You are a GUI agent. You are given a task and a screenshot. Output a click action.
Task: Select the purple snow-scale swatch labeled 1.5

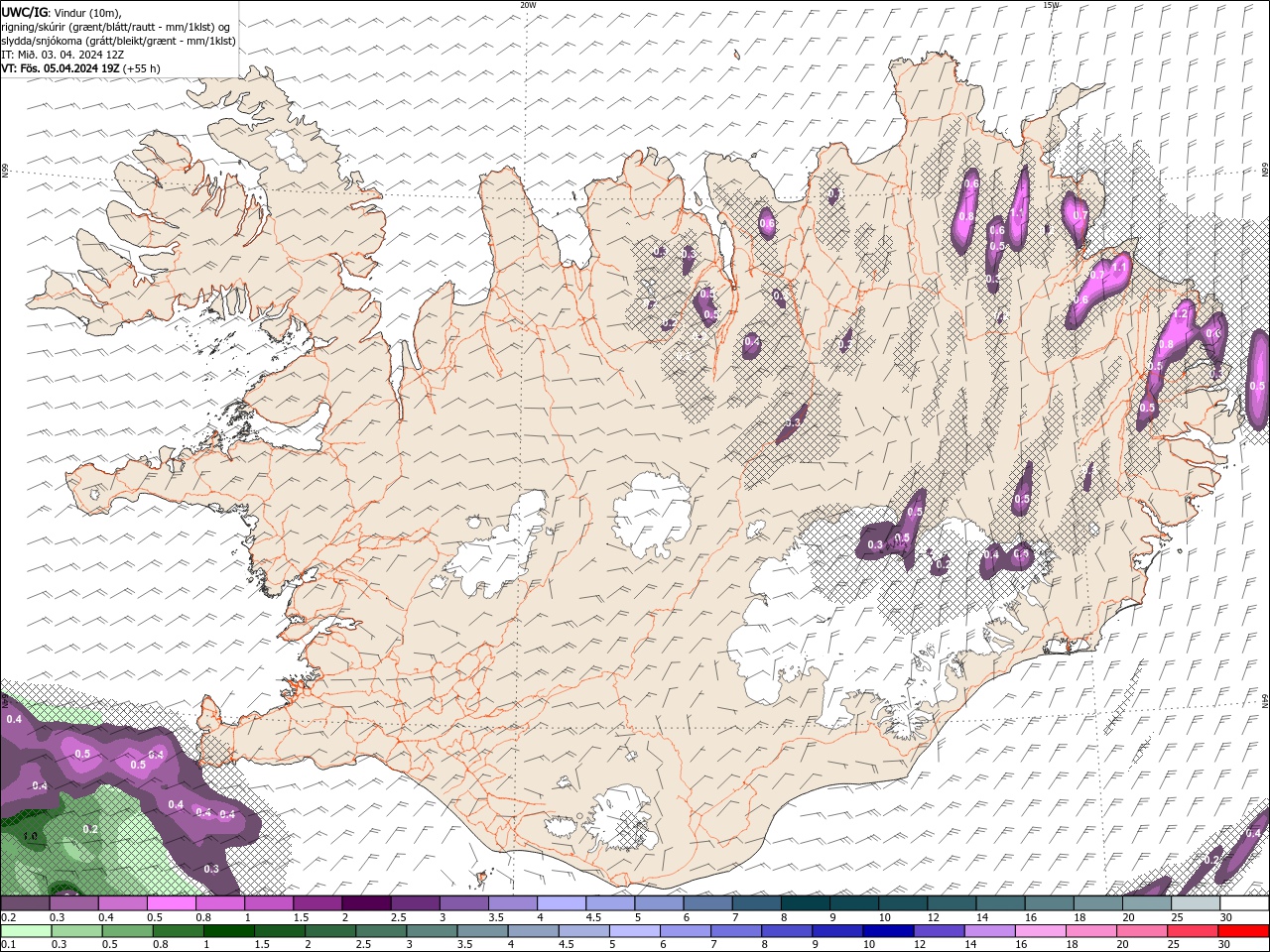pyautogui.click(x=317, y=903)
